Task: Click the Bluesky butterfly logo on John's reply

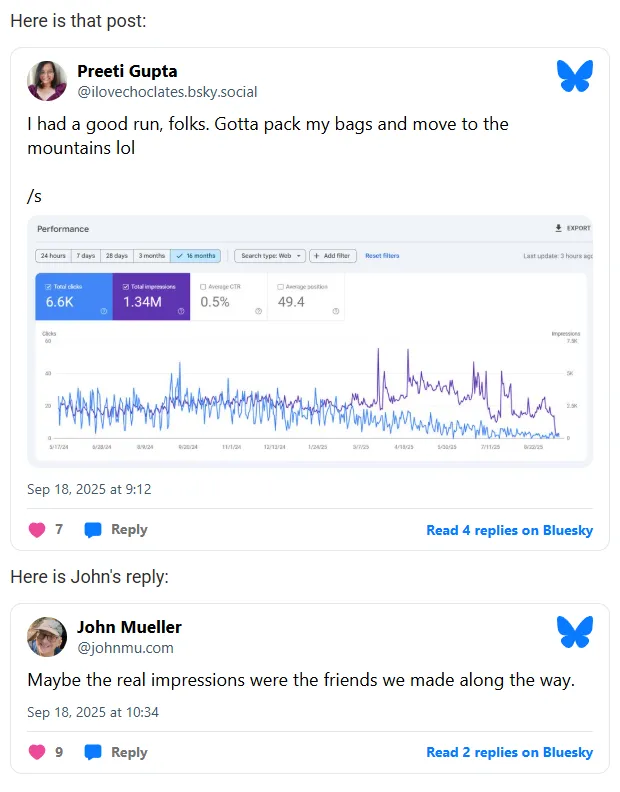Action: click(x=575, y=631)
